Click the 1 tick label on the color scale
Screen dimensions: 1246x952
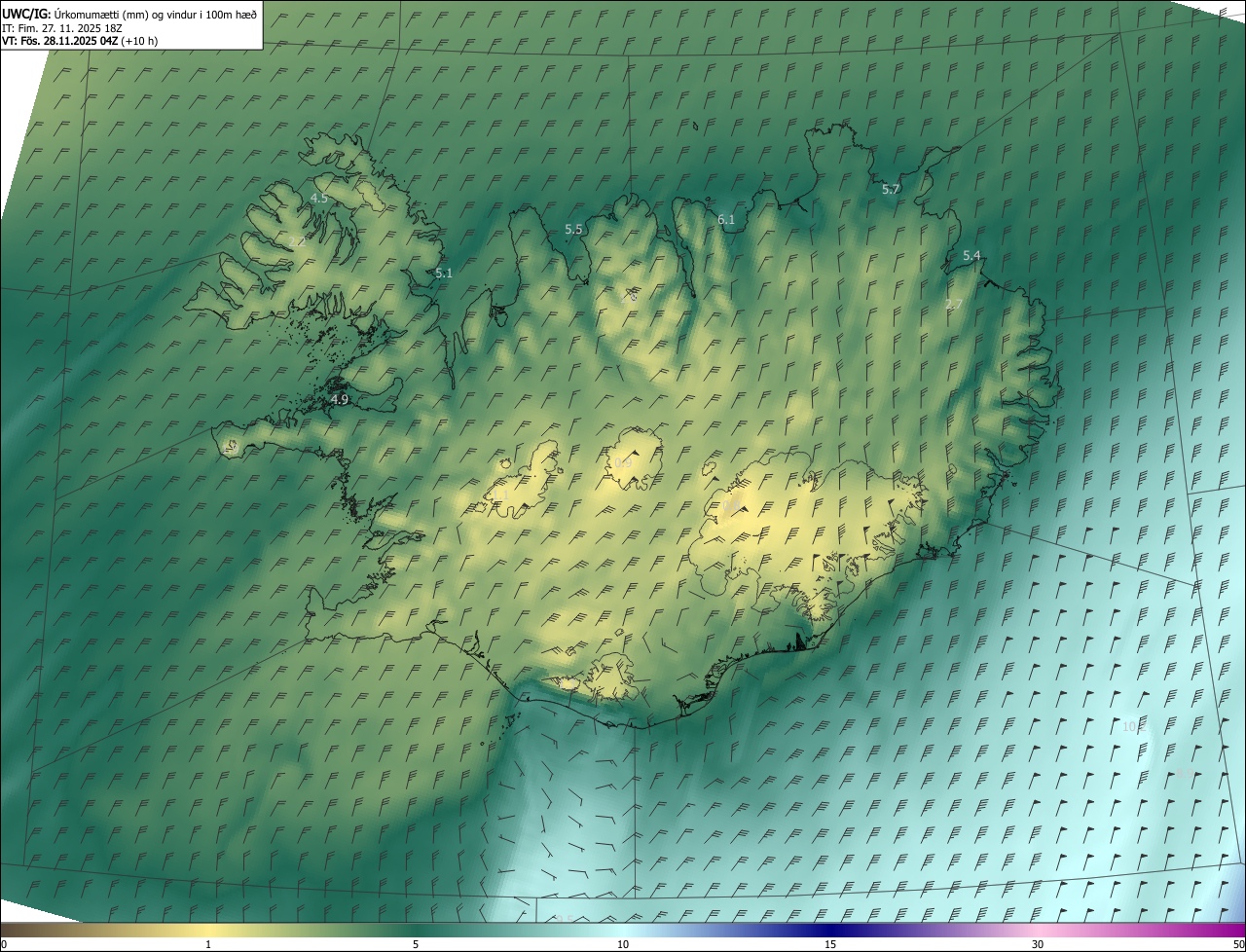pyautogui.click(x=208, y=944)
